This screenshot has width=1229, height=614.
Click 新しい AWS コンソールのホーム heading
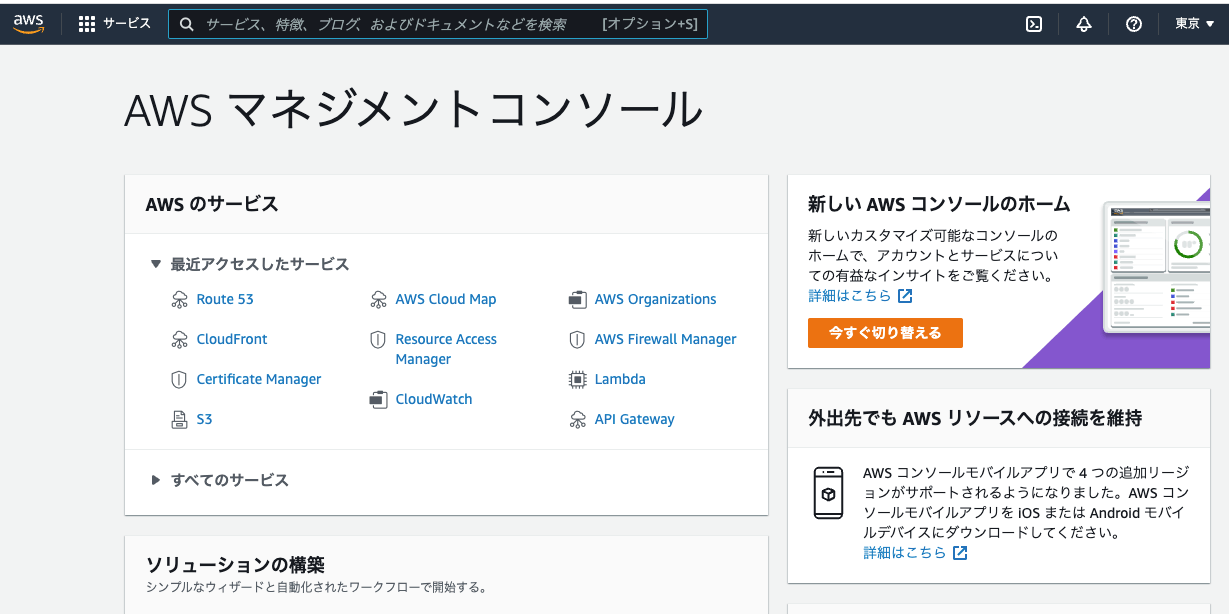[x=939, y=204]
